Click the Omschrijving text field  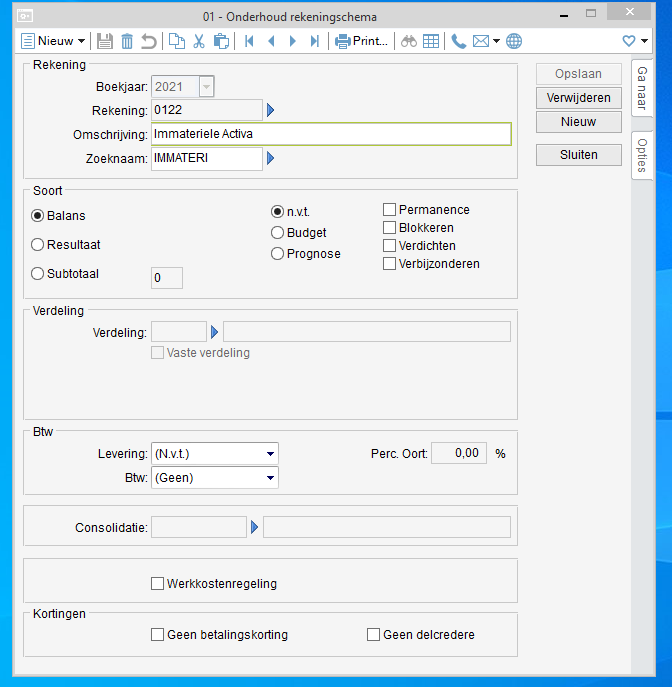[x=331, y=134]
